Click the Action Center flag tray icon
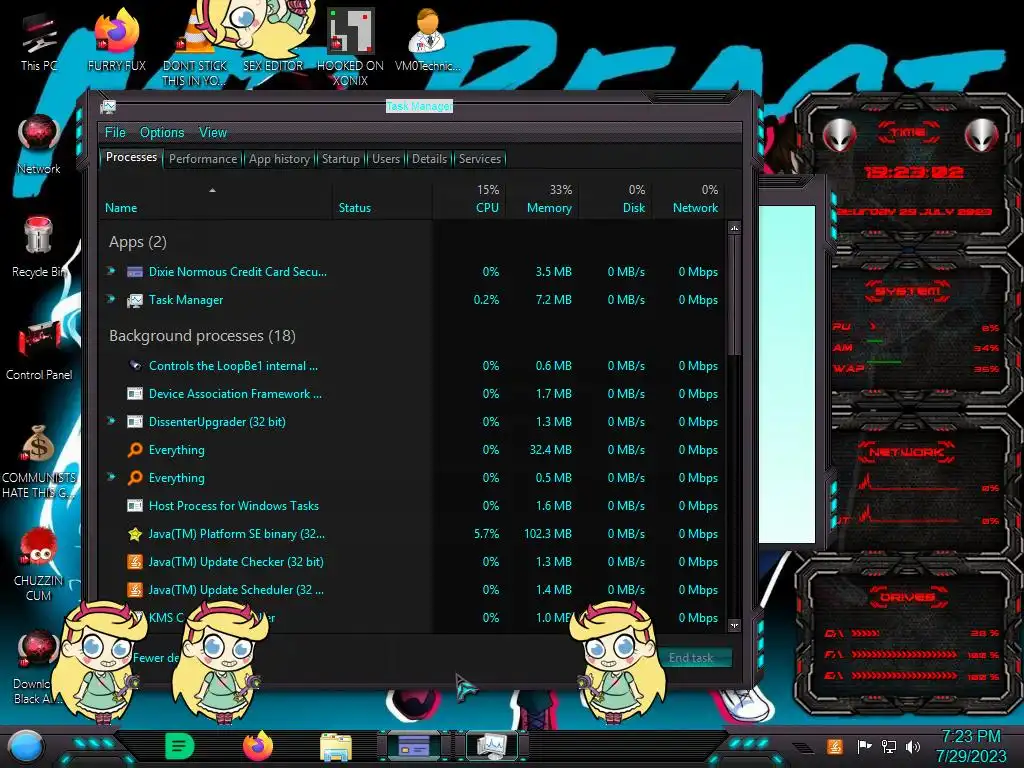This screenshot has height=768, width=1024. click(864, 746)
